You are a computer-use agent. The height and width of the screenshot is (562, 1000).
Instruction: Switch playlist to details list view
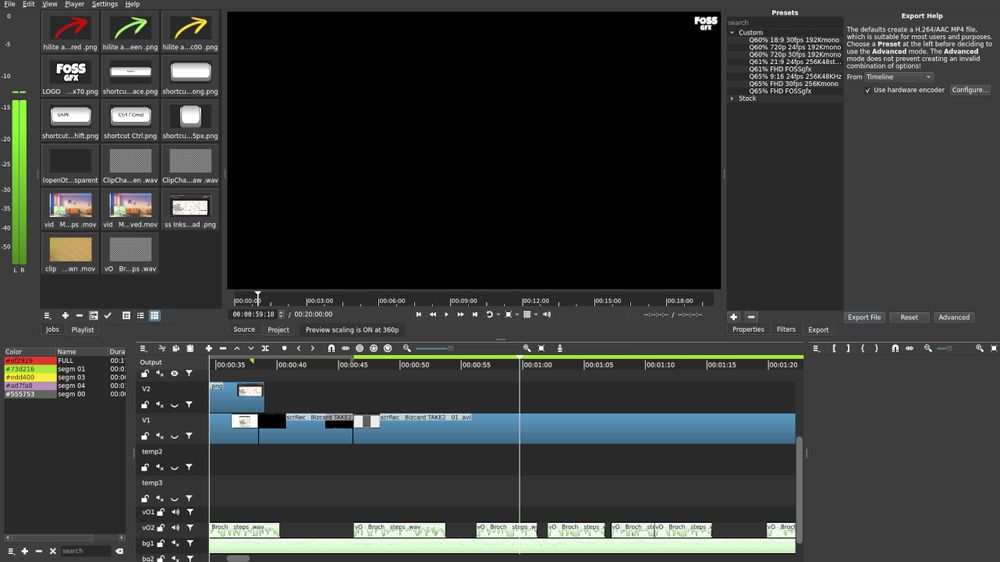point(140,316)
